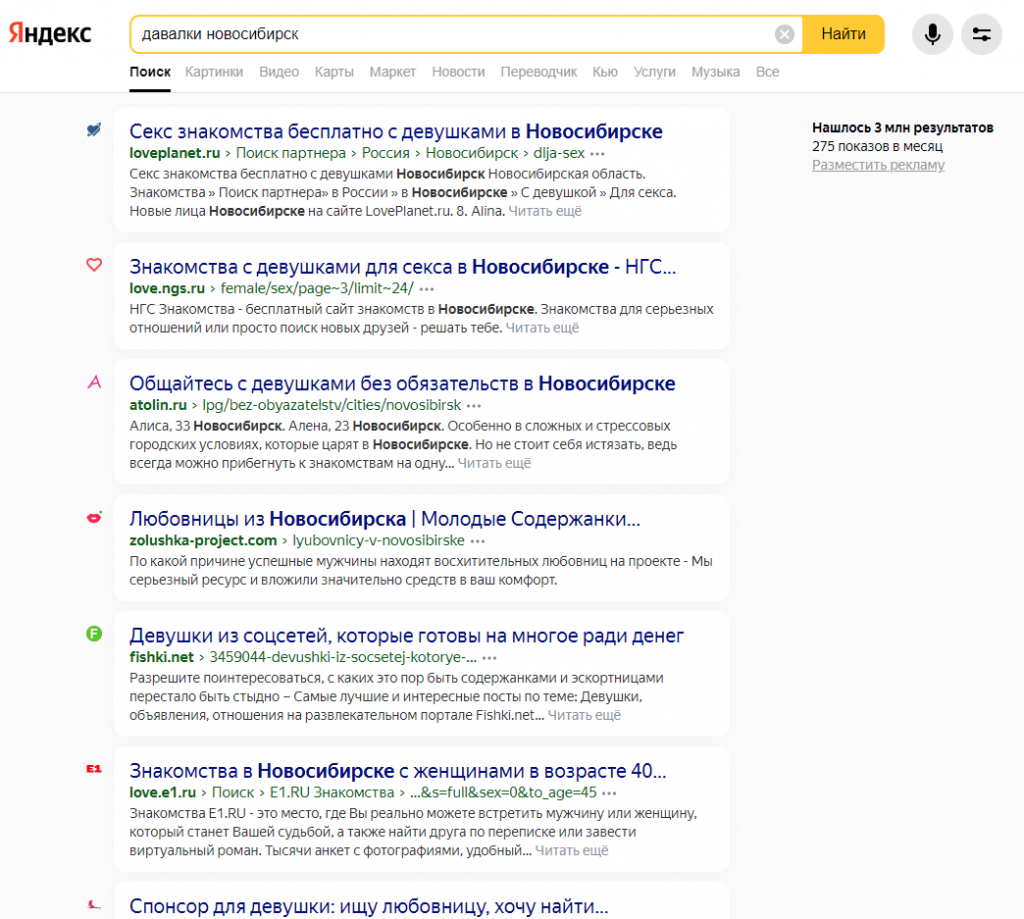This screenshot has width=1024, height=919.
Task: Open the more-options dots for the atolin.ru result
Action: coord(474,406)
